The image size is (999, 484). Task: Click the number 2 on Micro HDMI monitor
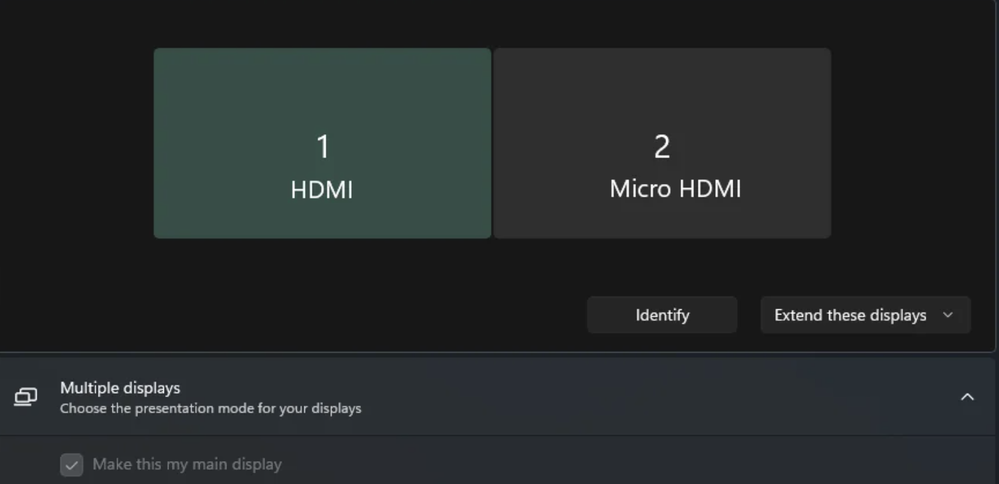pyautogui.click(x=661, y=147)
